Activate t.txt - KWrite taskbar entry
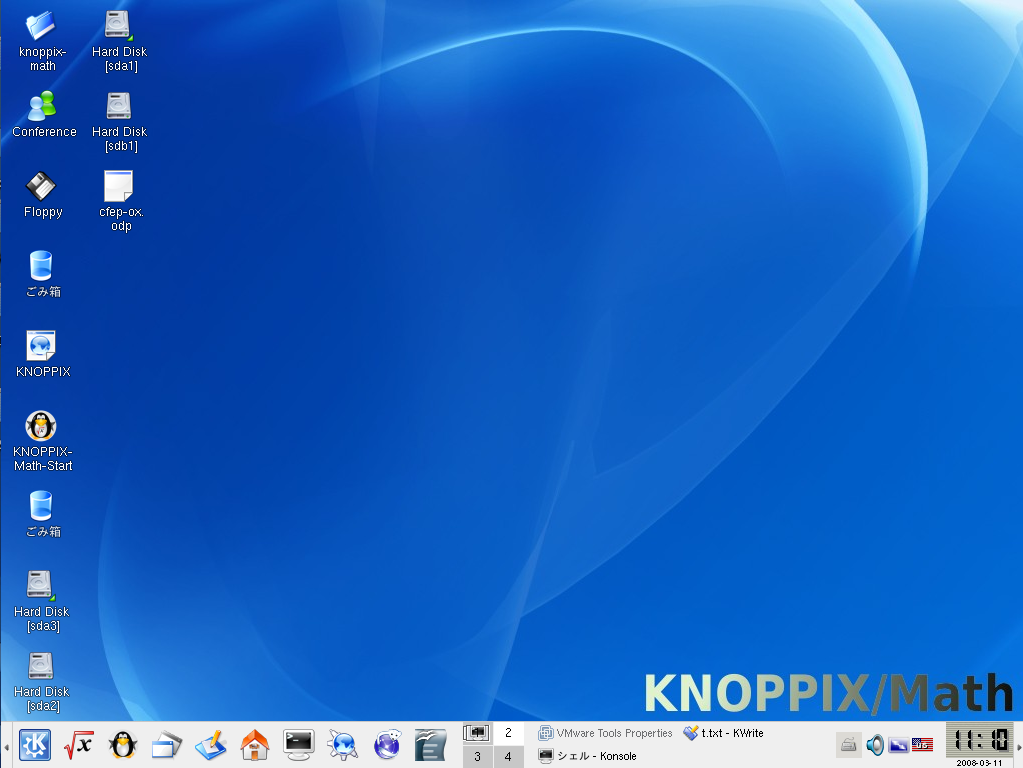 tap(723, 733)
